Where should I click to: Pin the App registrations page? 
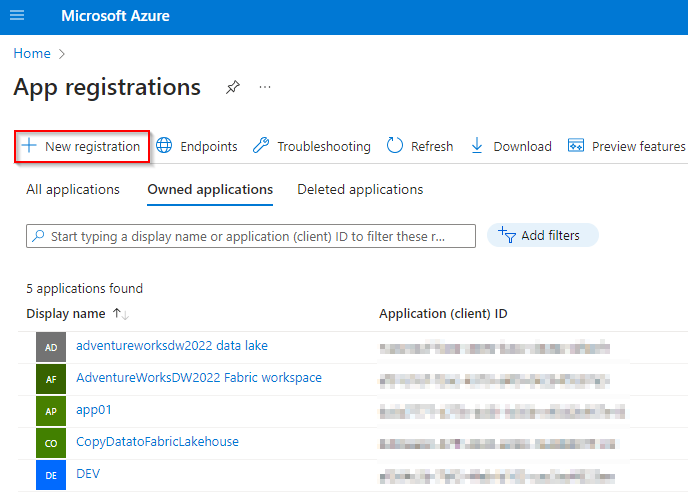tap(233, 87)
